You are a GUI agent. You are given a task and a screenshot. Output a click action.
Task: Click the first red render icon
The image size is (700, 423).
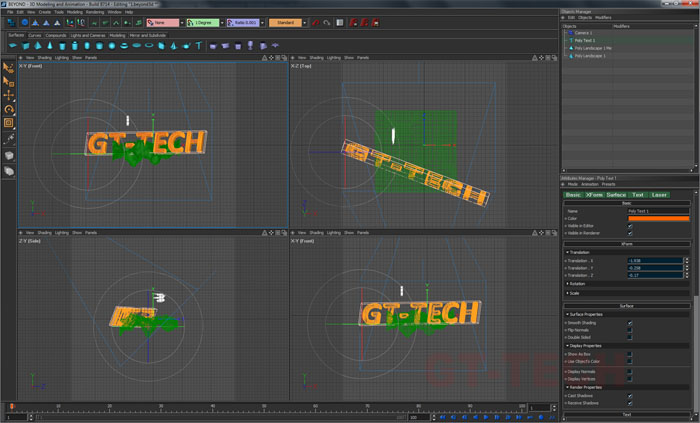click(354, 22)
